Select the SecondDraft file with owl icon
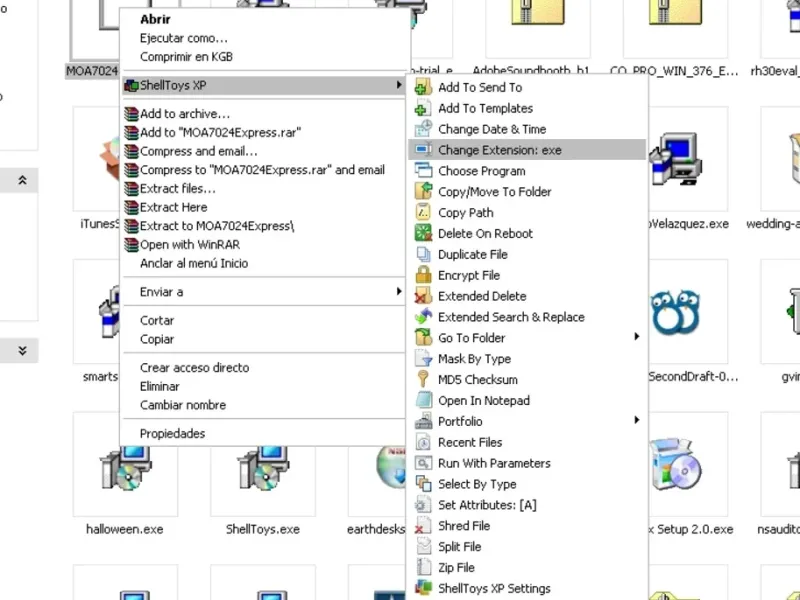Screen dimensions: 800x600 coord(675,313)
